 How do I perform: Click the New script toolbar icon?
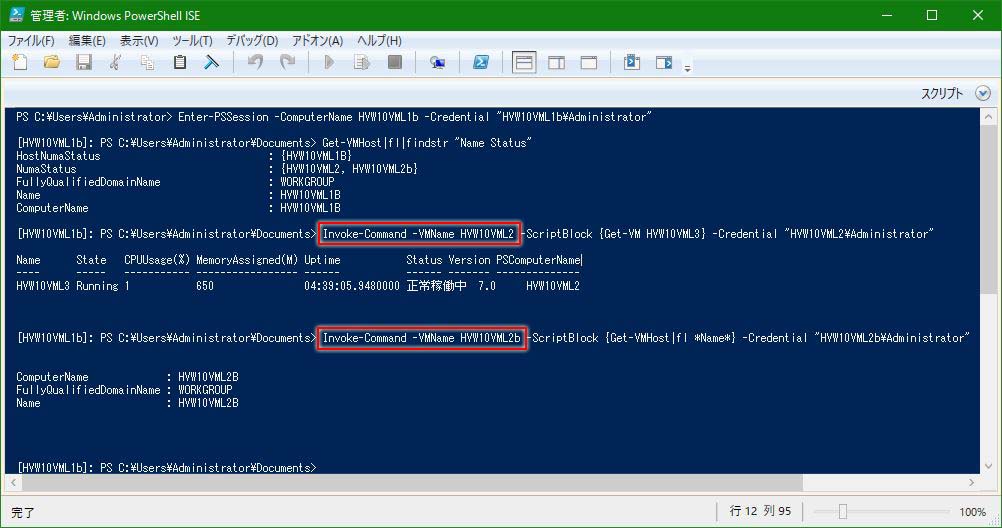20,63
